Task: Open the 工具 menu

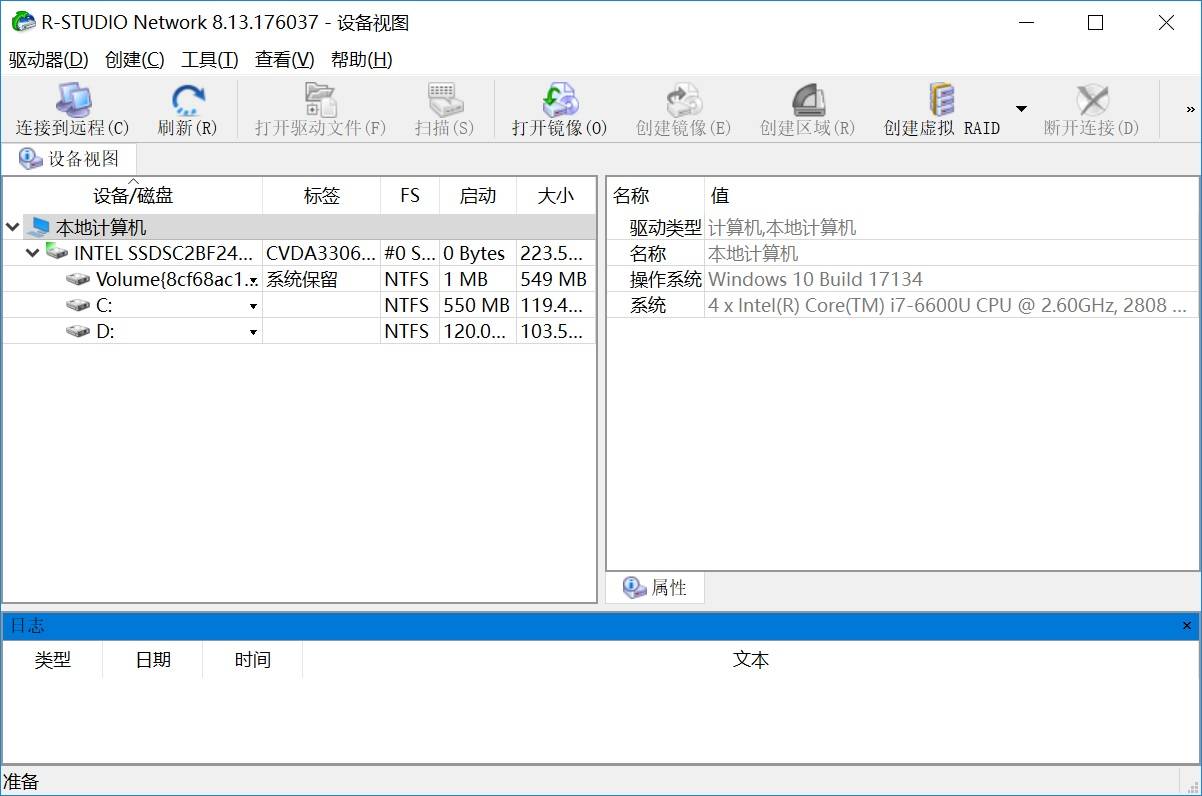Action: (x=207, y=59)
